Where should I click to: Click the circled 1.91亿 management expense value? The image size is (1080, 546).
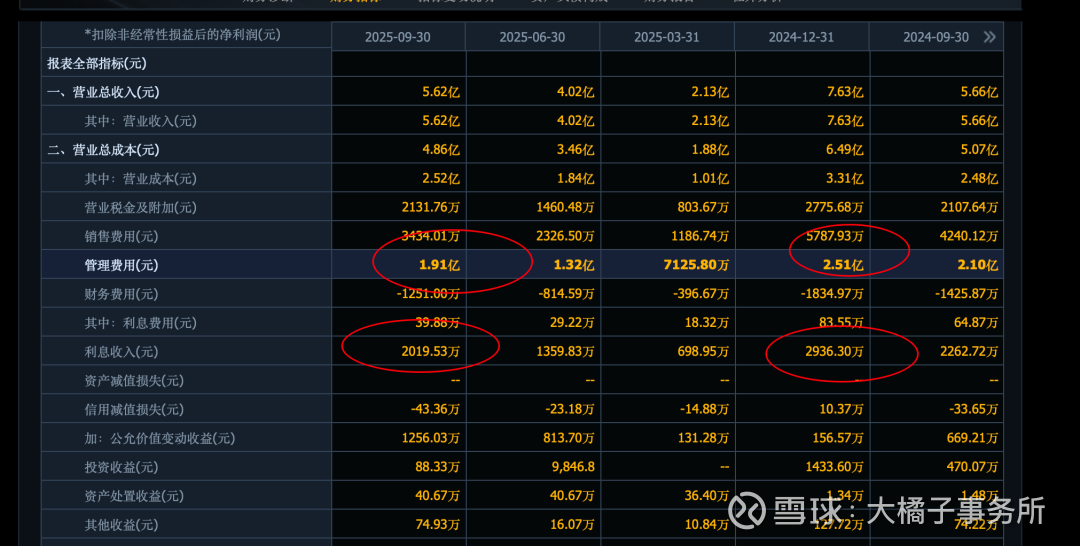pyautogui.click(x=439, y=265)
